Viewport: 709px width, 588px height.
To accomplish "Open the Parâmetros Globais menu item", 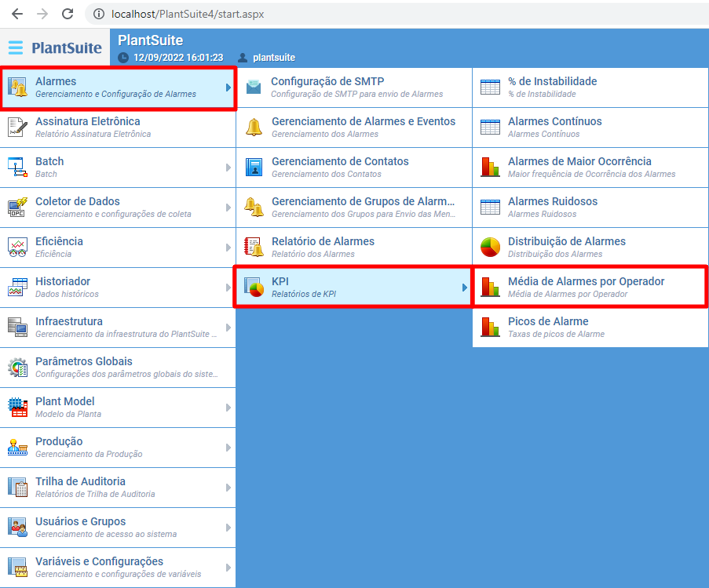I will click(x=118, y=367).
